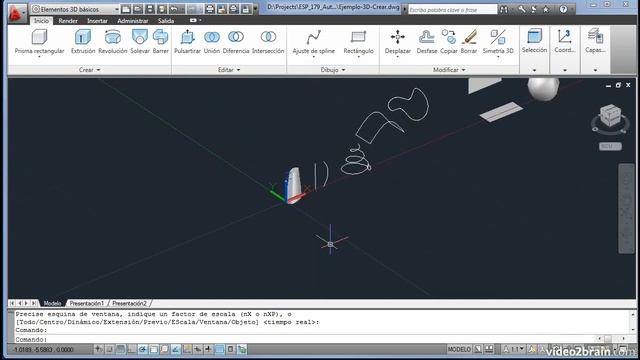Choose the Desfase offset tool
The image size is (640, 360).
click(427, 42)
